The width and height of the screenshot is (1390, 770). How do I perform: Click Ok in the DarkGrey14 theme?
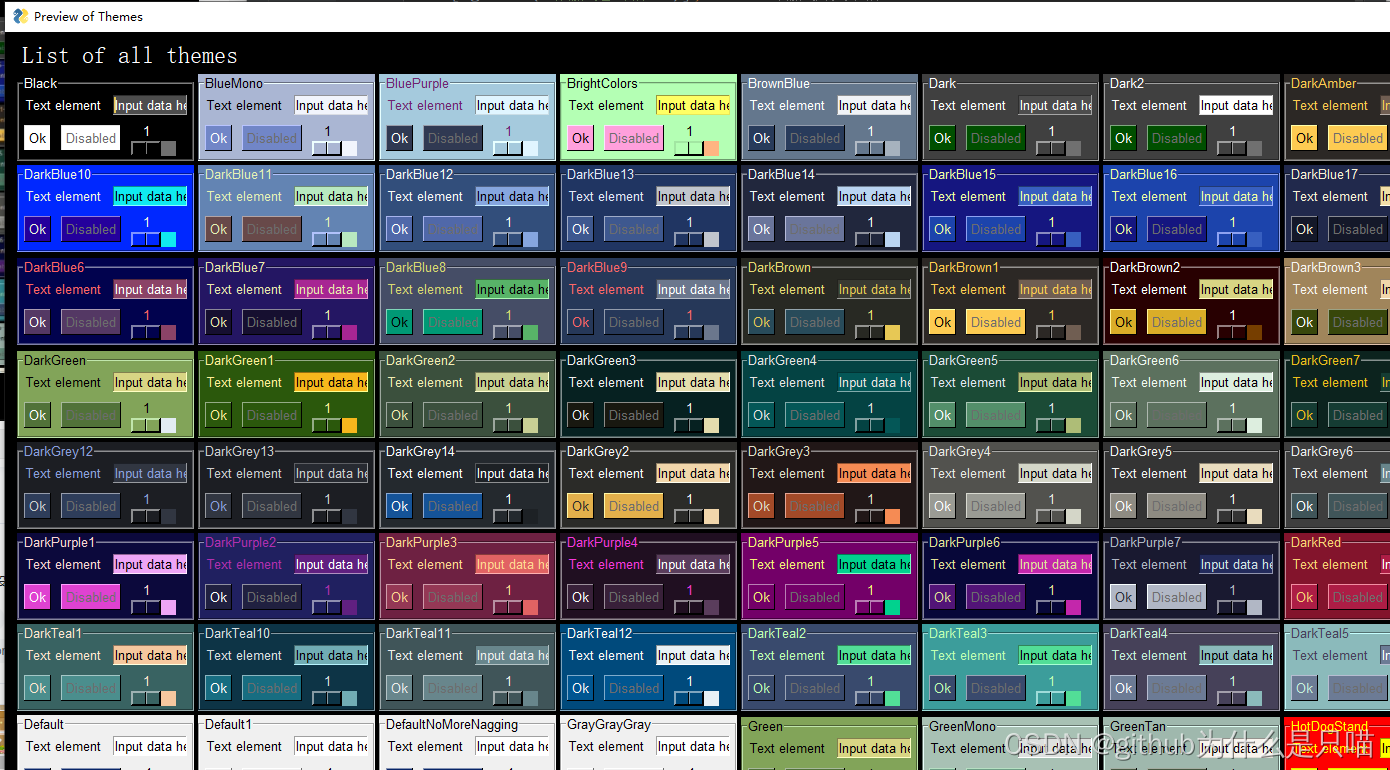pos(400,506)
